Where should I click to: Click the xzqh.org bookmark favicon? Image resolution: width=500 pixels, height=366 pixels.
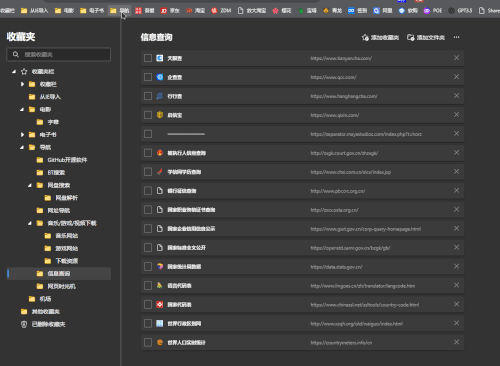[160, 323]
